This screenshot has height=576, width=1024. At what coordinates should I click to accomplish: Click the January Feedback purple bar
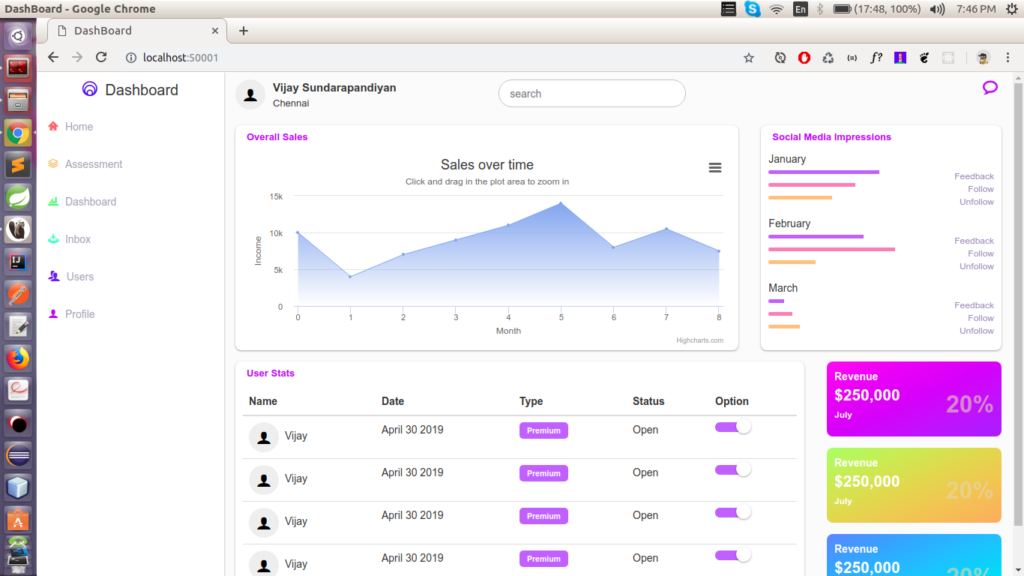823,172
